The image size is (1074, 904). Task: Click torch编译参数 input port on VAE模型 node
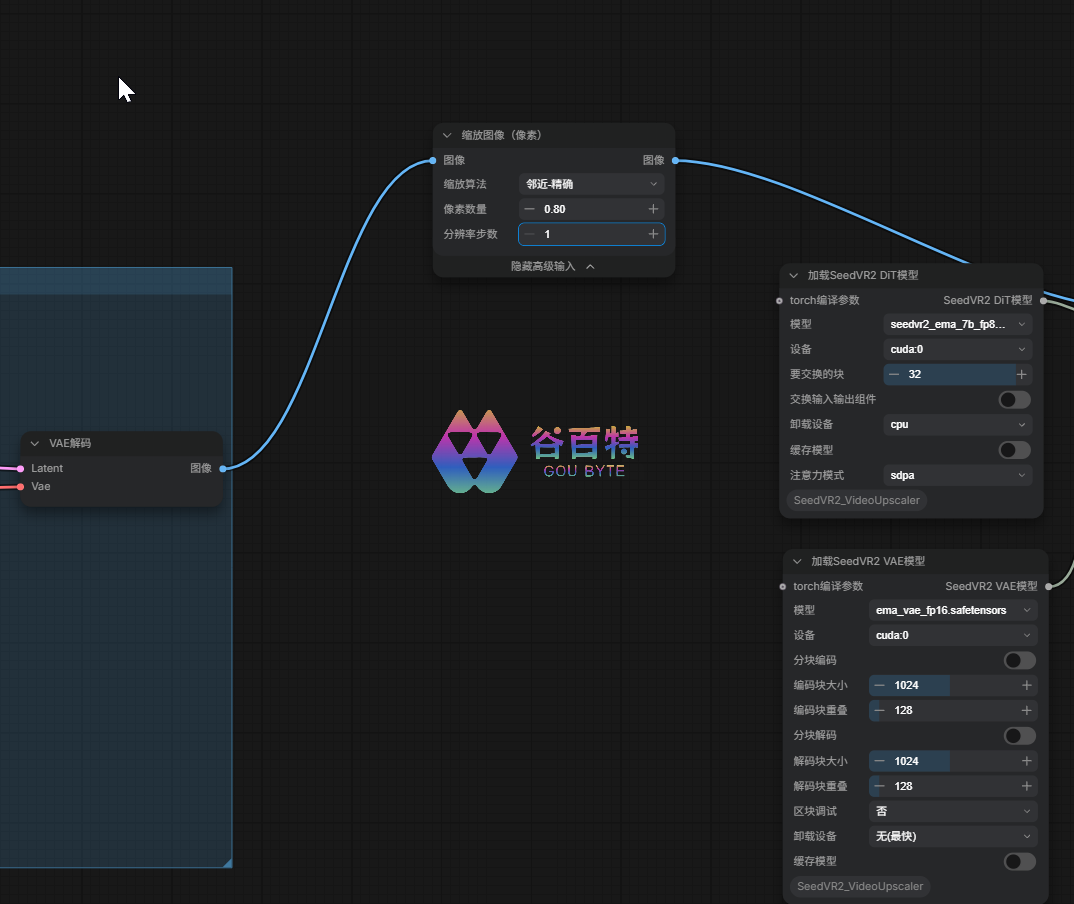point(783,587)
